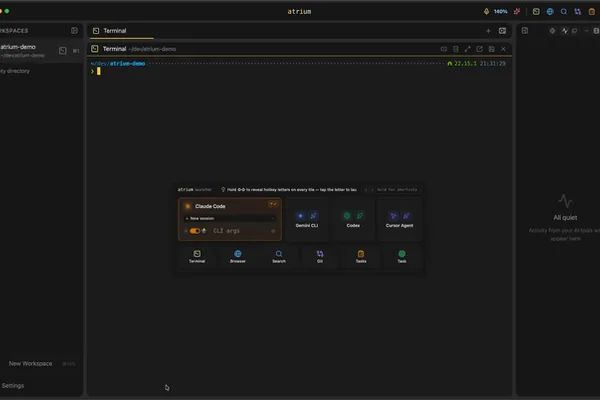The image size is (600, 400).
Task: Click New Workspace in the sidebar
Action: 31,363
